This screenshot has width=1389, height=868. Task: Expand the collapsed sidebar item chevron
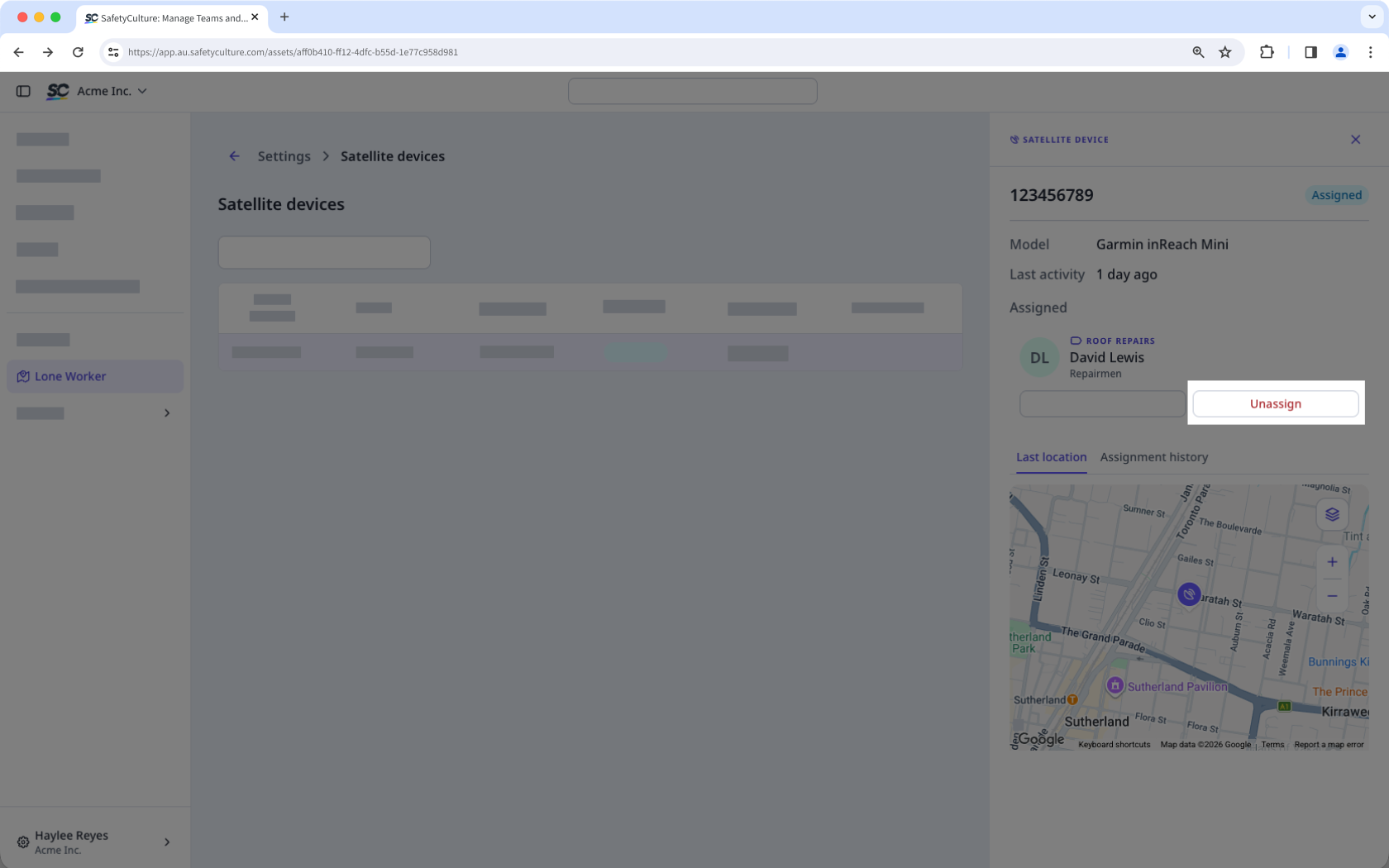tap(167, 413)
